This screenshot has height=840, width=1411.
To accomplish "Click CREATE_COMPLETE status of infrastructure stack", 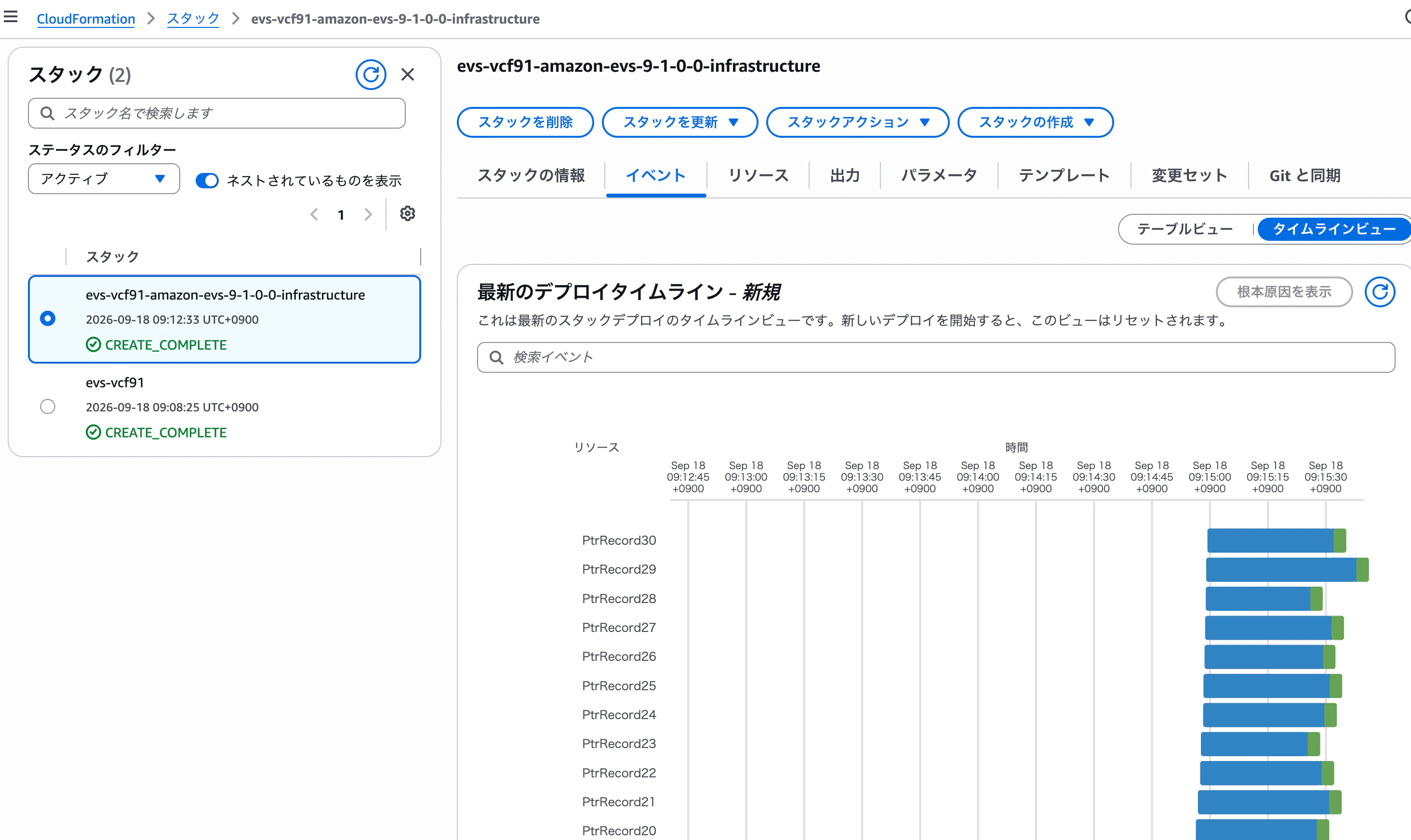I will 156,345.
